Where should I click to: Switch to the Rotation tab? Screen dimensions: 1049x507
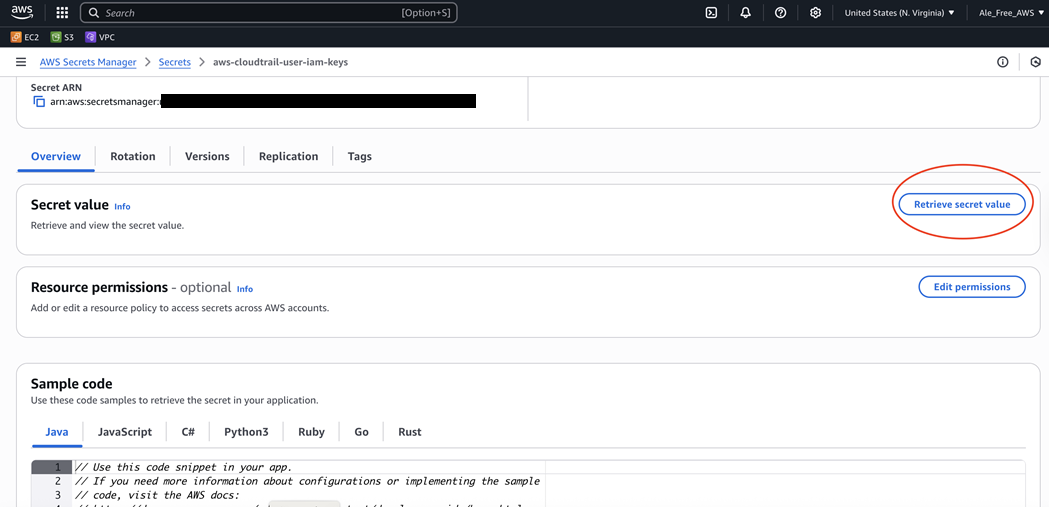tap(132, 157)
